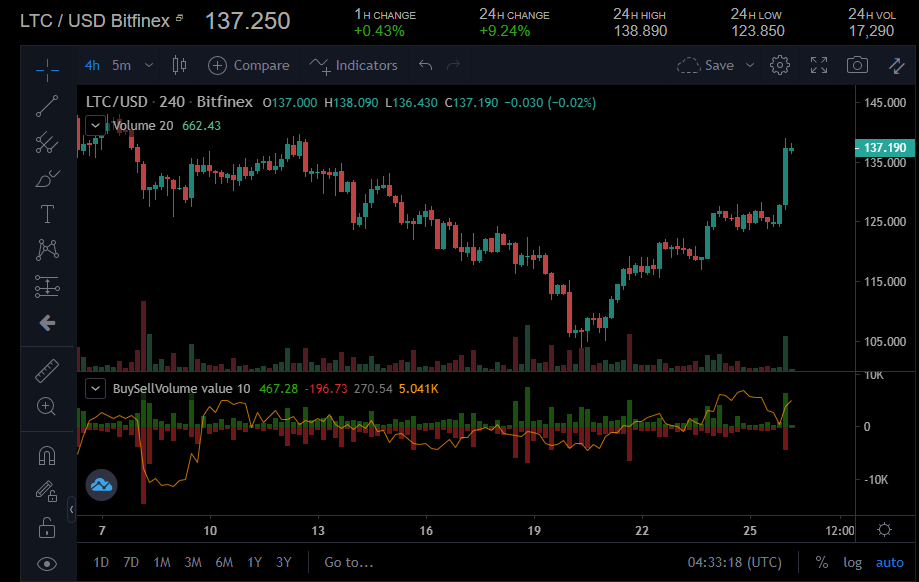919x582 pixels.
Task: Open timezone menu at 04:33:18 (UTC)
Action: point(734,563)
